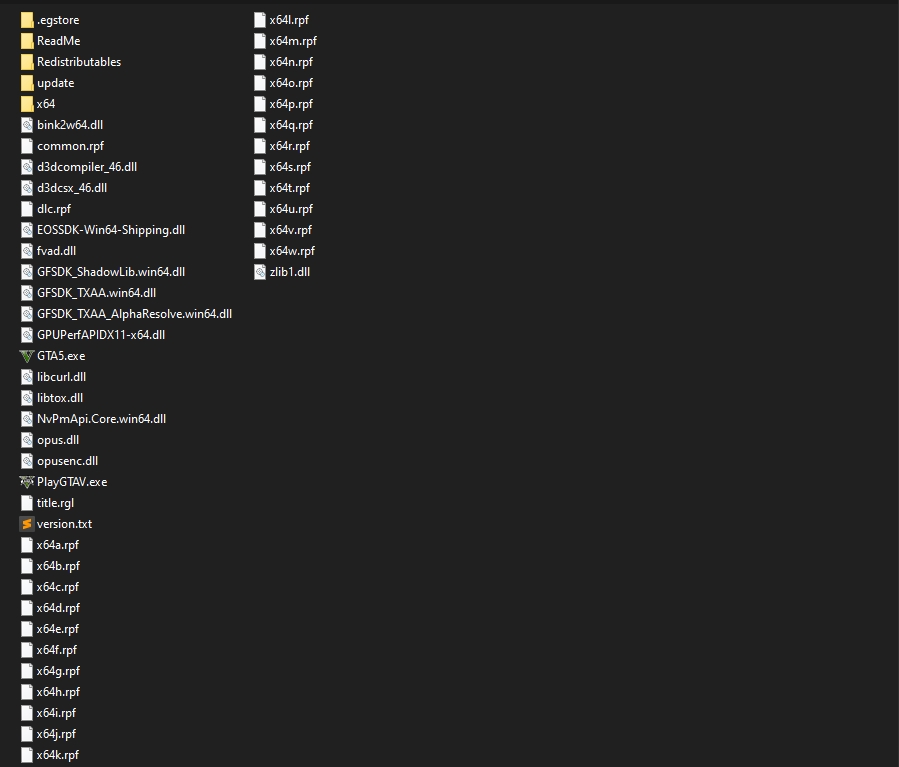Select the file name x64g.rpf
Screen dimensions: 899x767
(58, 671)
